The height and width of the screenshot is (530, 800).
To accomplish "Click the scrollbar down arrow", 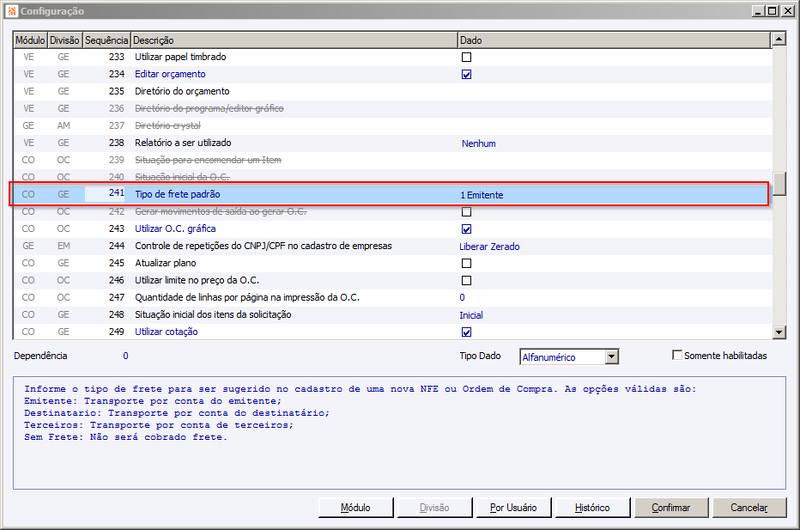I will point(779,333).
